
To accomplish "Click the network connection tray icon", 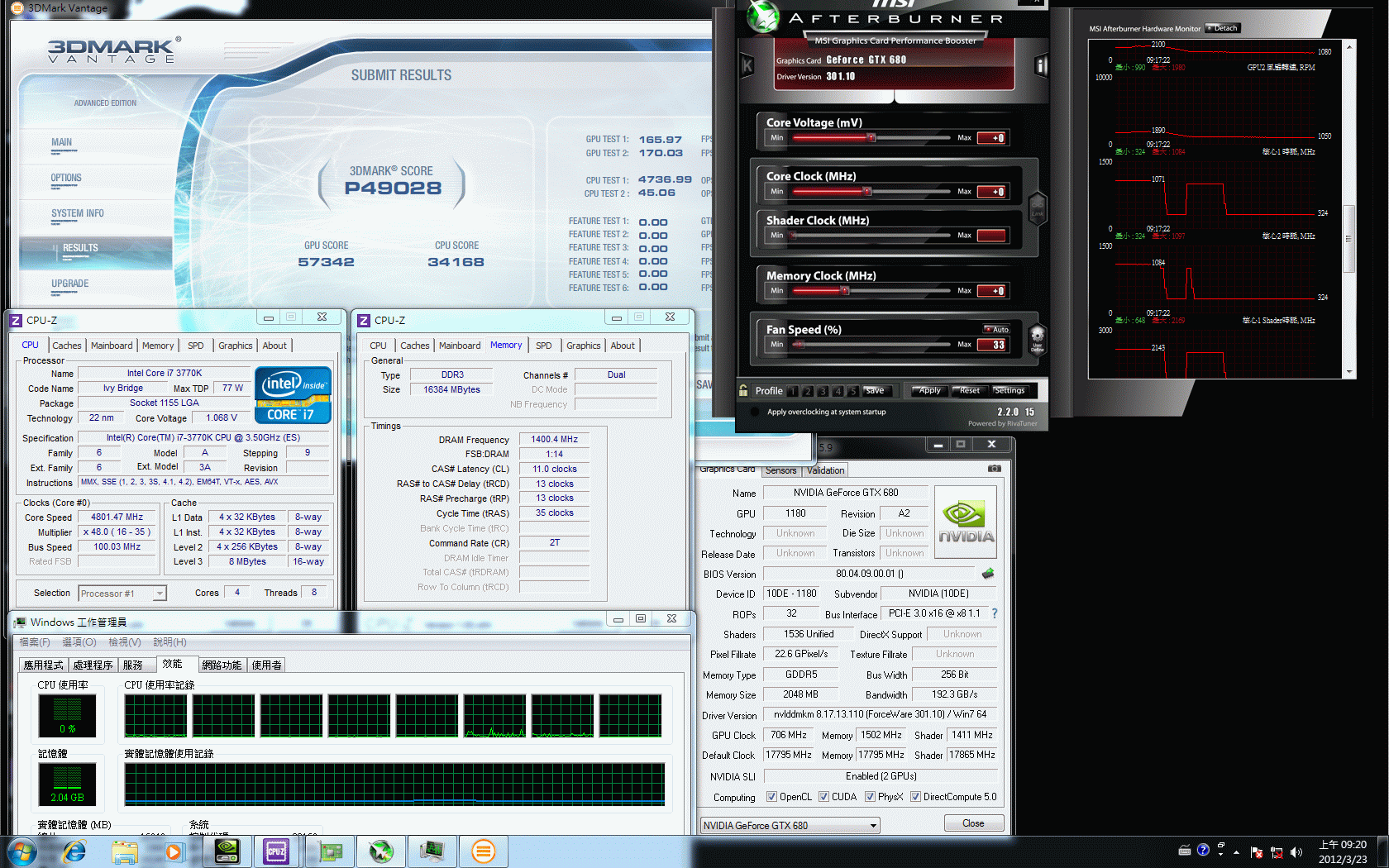I will [1277, 852].
